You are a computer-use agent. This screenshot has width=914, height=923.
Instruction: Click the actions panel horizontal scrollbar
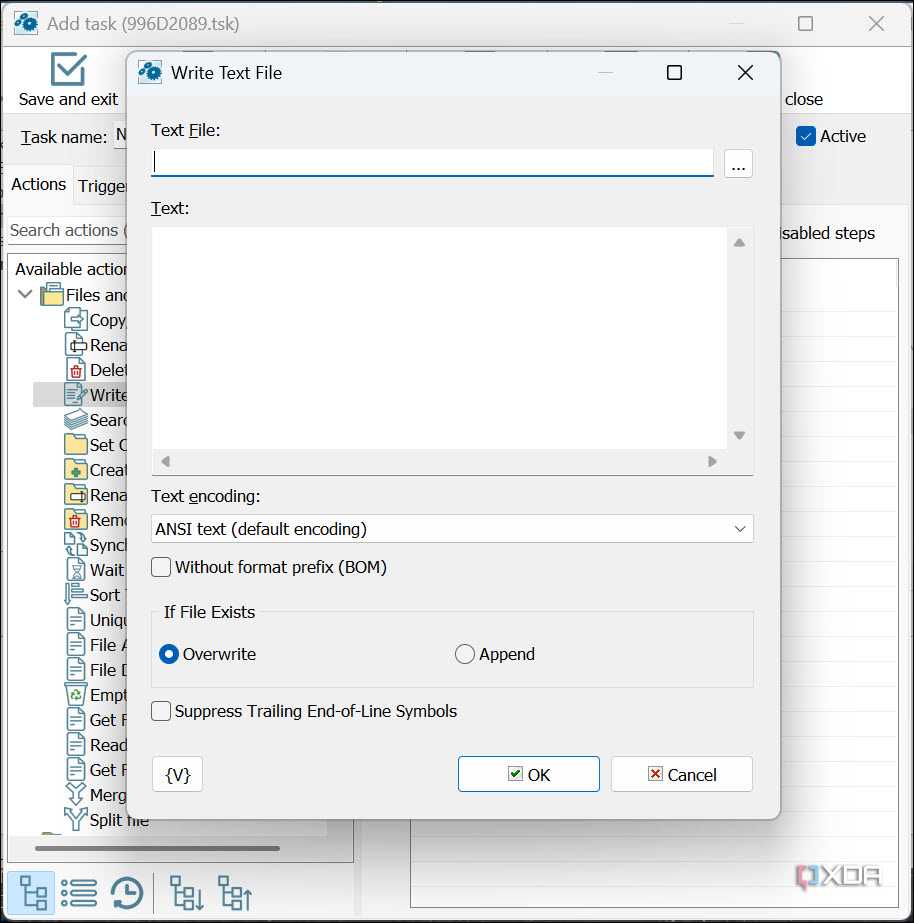(x=157, y=848)
